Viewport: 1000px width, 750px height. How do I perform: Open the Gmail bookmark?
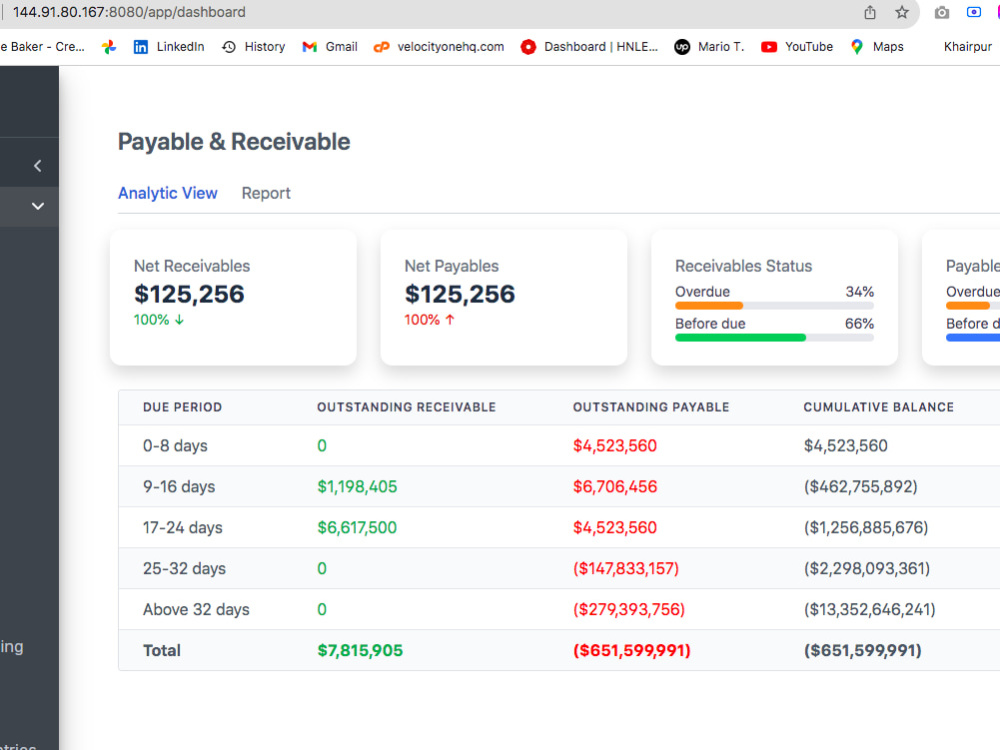[330, 47]
